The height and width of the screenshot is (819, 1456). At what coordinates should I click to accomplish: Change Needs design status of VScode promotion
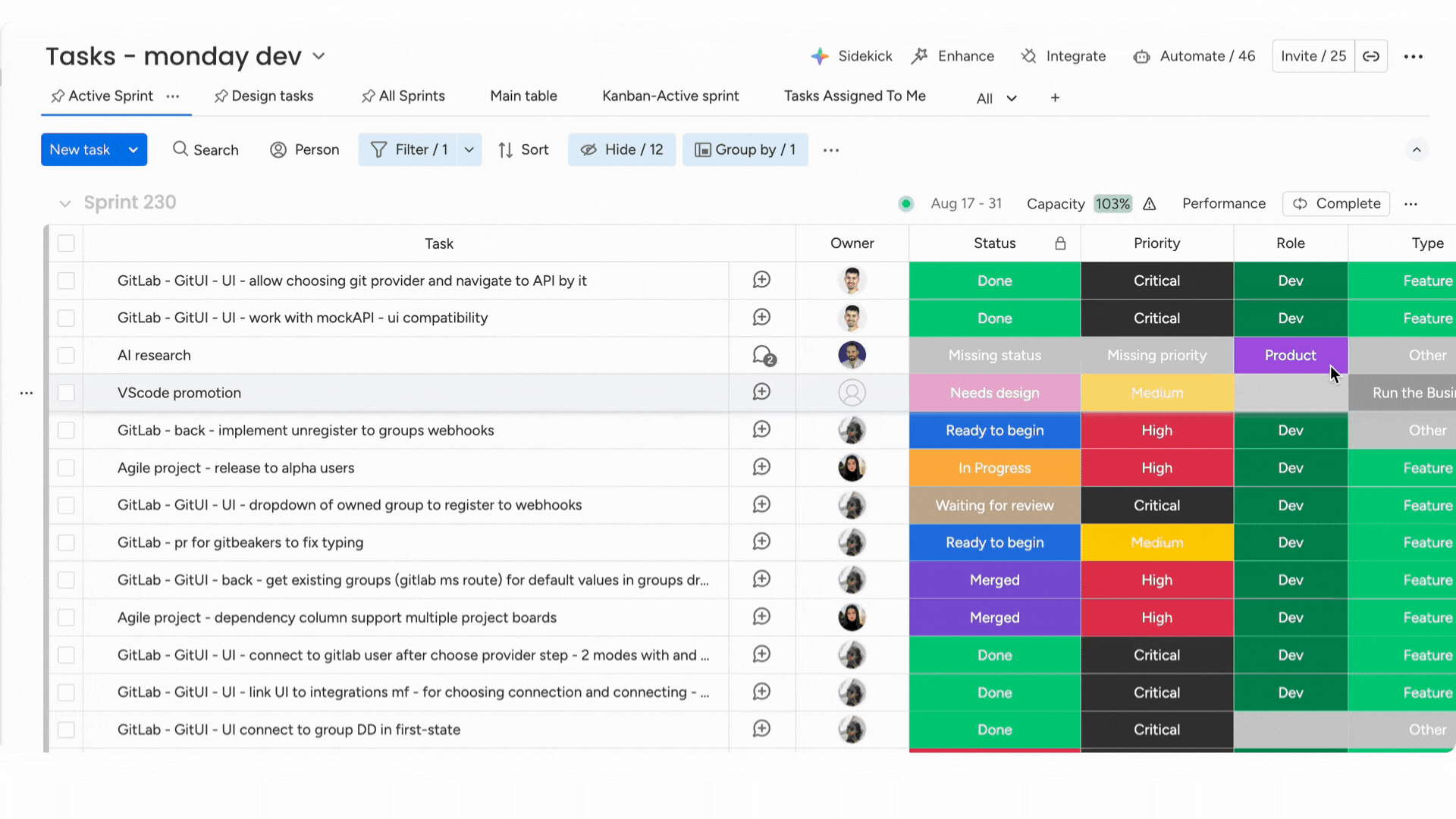point(995,393)
